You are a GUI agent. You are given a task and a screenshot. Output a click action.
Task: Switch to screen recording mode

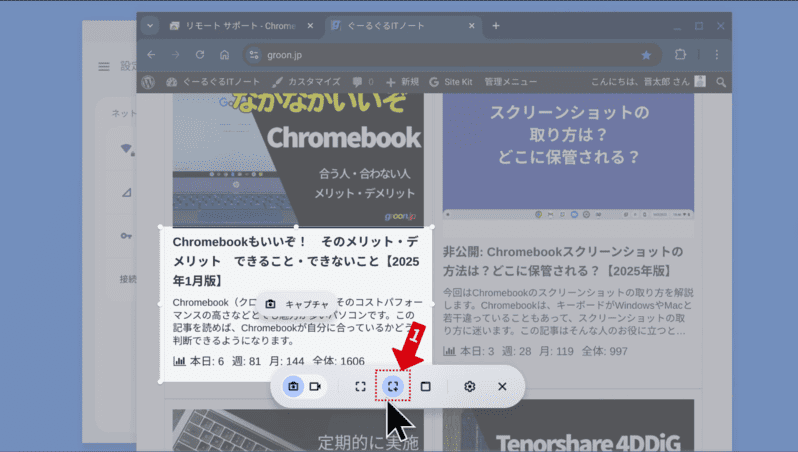[x=316, y=386]
